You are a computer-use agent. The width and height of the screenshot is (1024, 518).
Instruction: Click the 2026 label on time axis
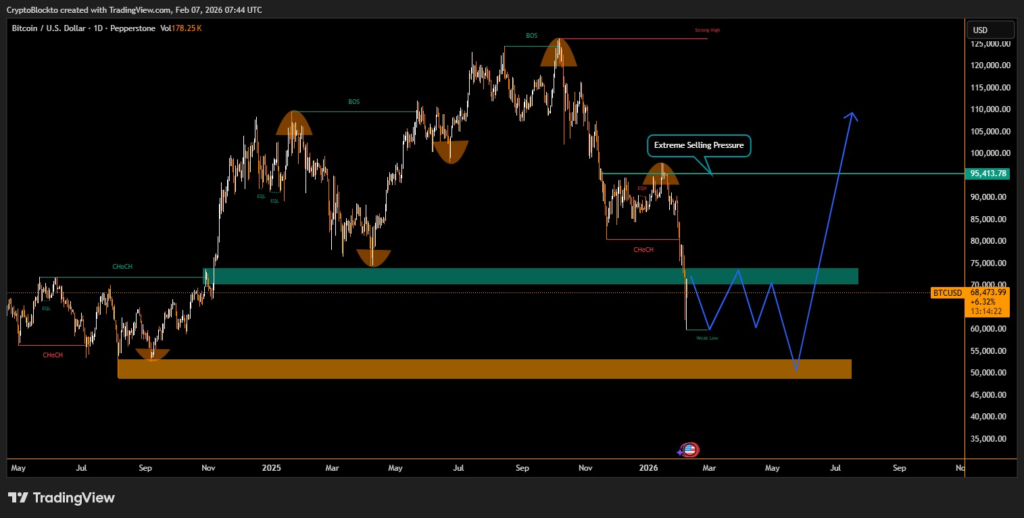tap(648, 467)
